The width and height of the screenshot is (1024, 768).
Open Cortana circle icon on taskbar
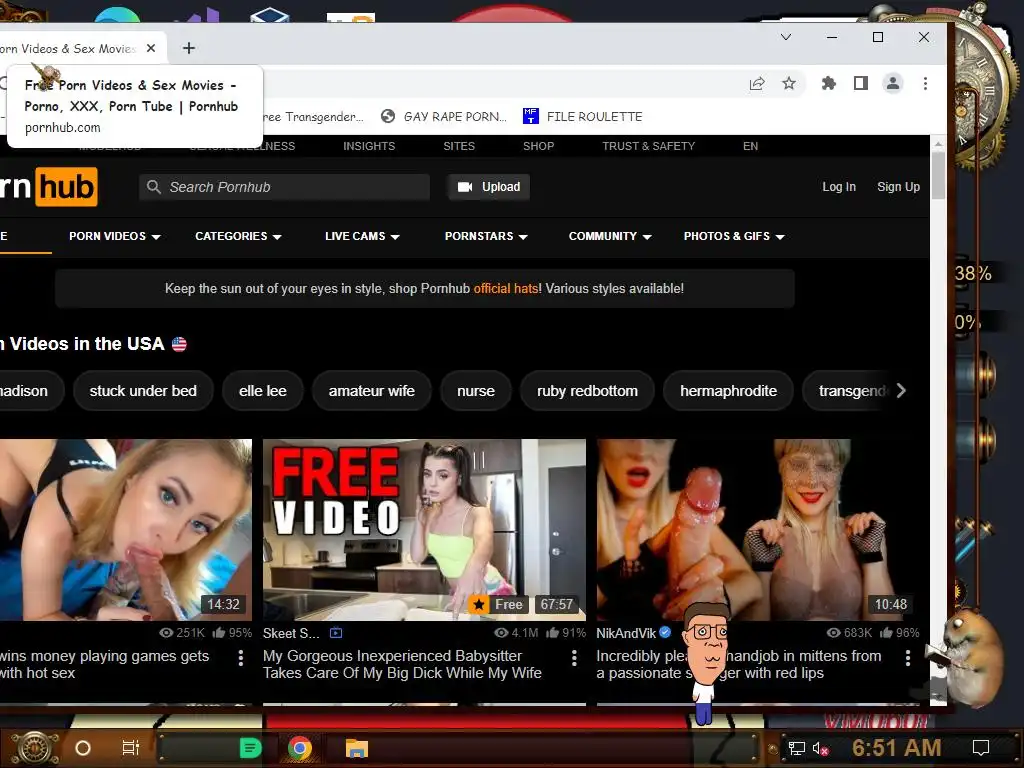click(x=82, y=748)
